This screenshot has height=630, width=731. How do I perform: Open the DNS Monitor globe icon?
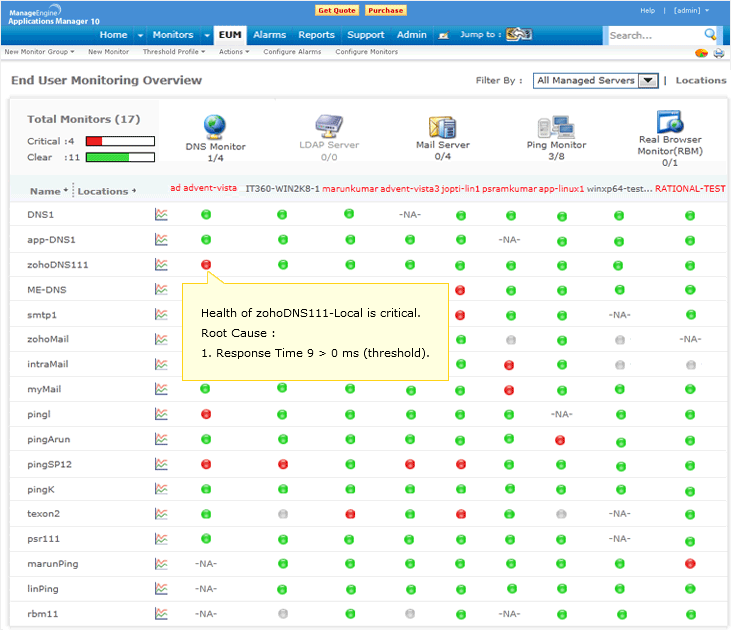pos(214,127)
